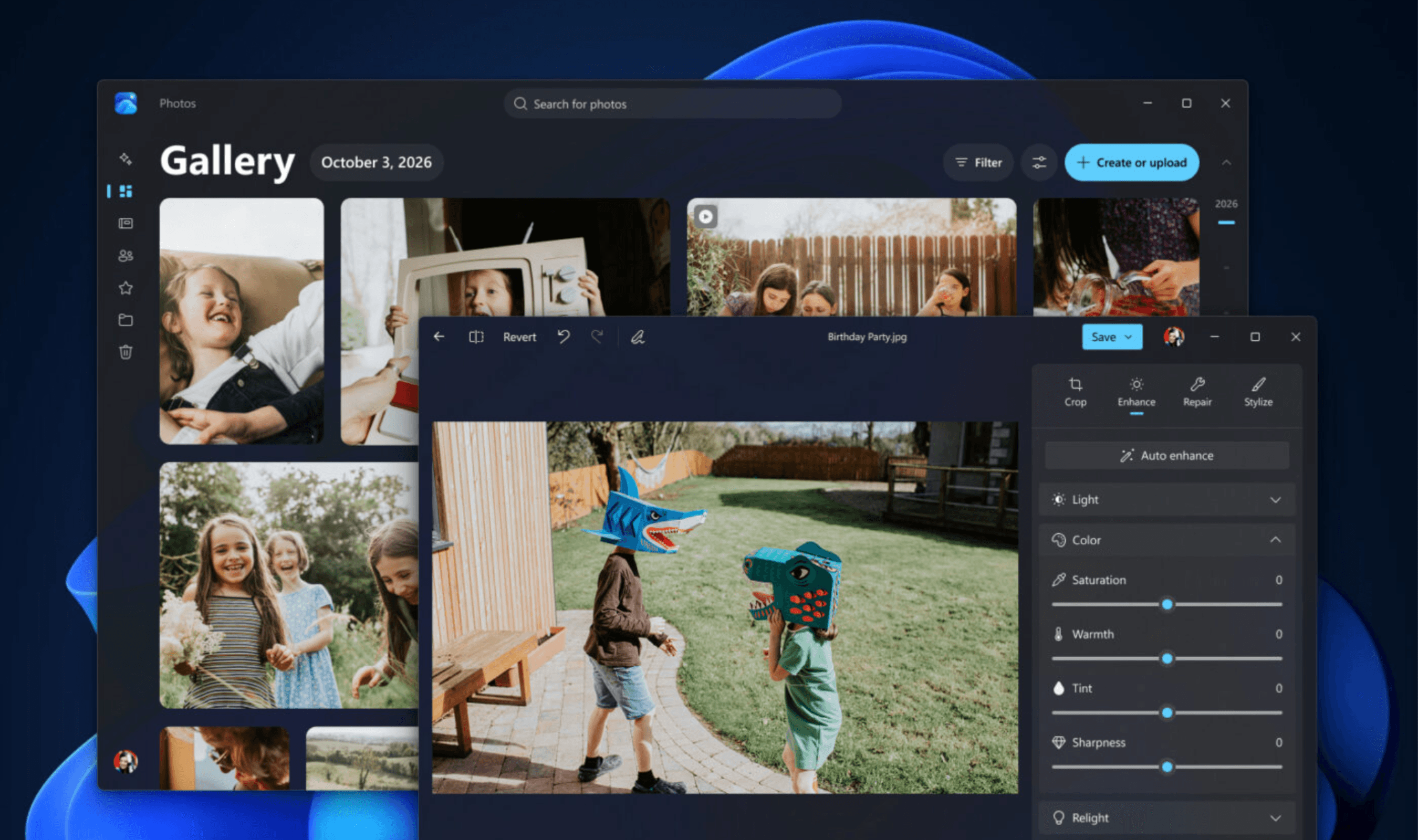Undo the last edit in editor
The height and width of the screenshot is (840, 1418).
coord(563,337)
